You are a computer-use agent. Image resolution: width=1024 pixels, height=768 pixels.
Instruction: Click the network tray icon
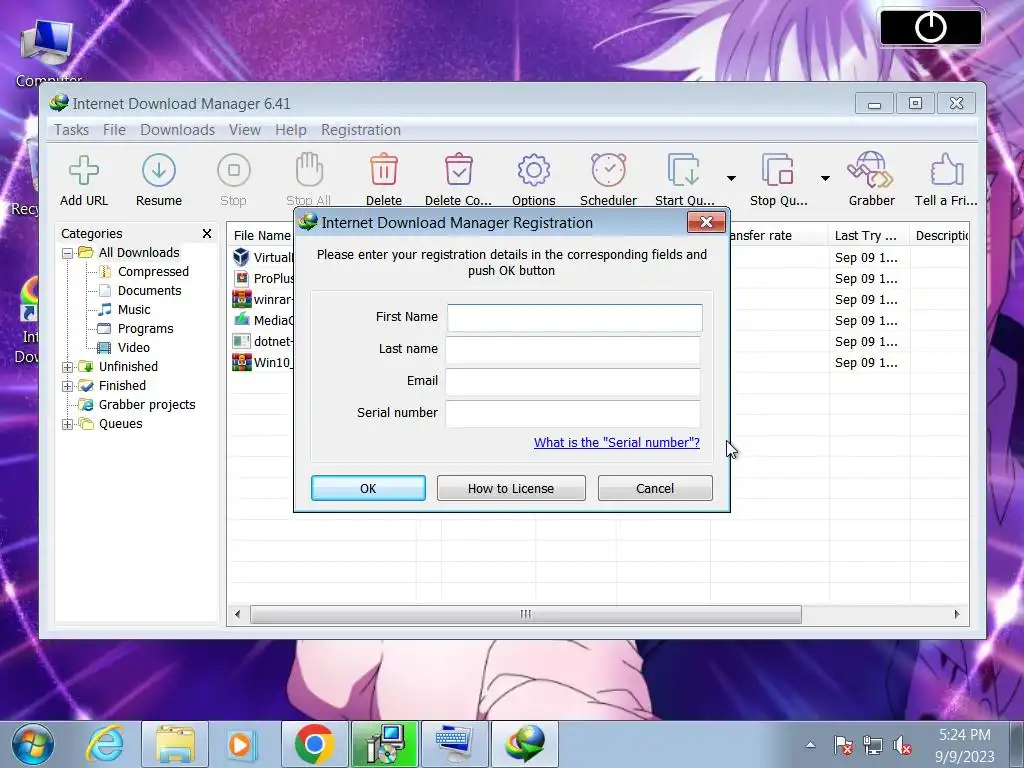pyautogui.click(x=872, y=745)
